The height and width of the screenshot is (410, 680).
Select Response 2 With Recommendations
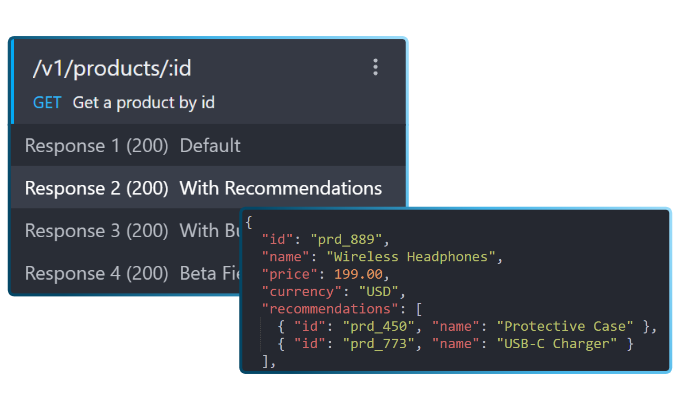[203, 188]
